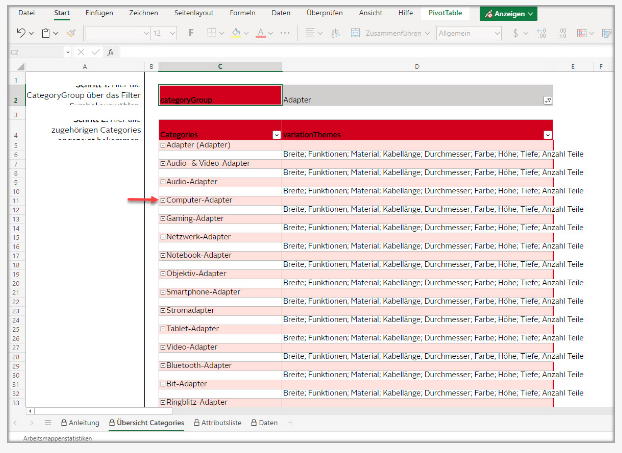This screenshot has width=622, height=453.
Task: Switch to the Attributsliste sheet
Action: (217, 423)
